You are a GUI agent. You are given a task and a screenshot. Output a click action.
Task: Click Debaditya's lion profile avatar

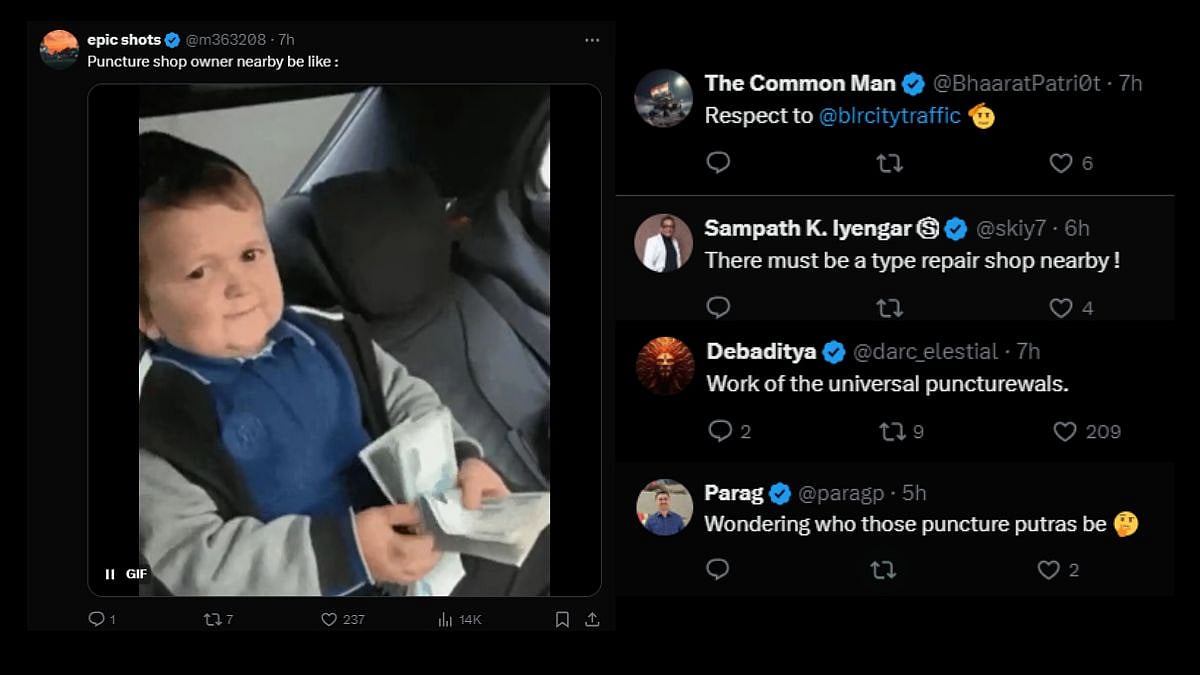tap(665, 365)
